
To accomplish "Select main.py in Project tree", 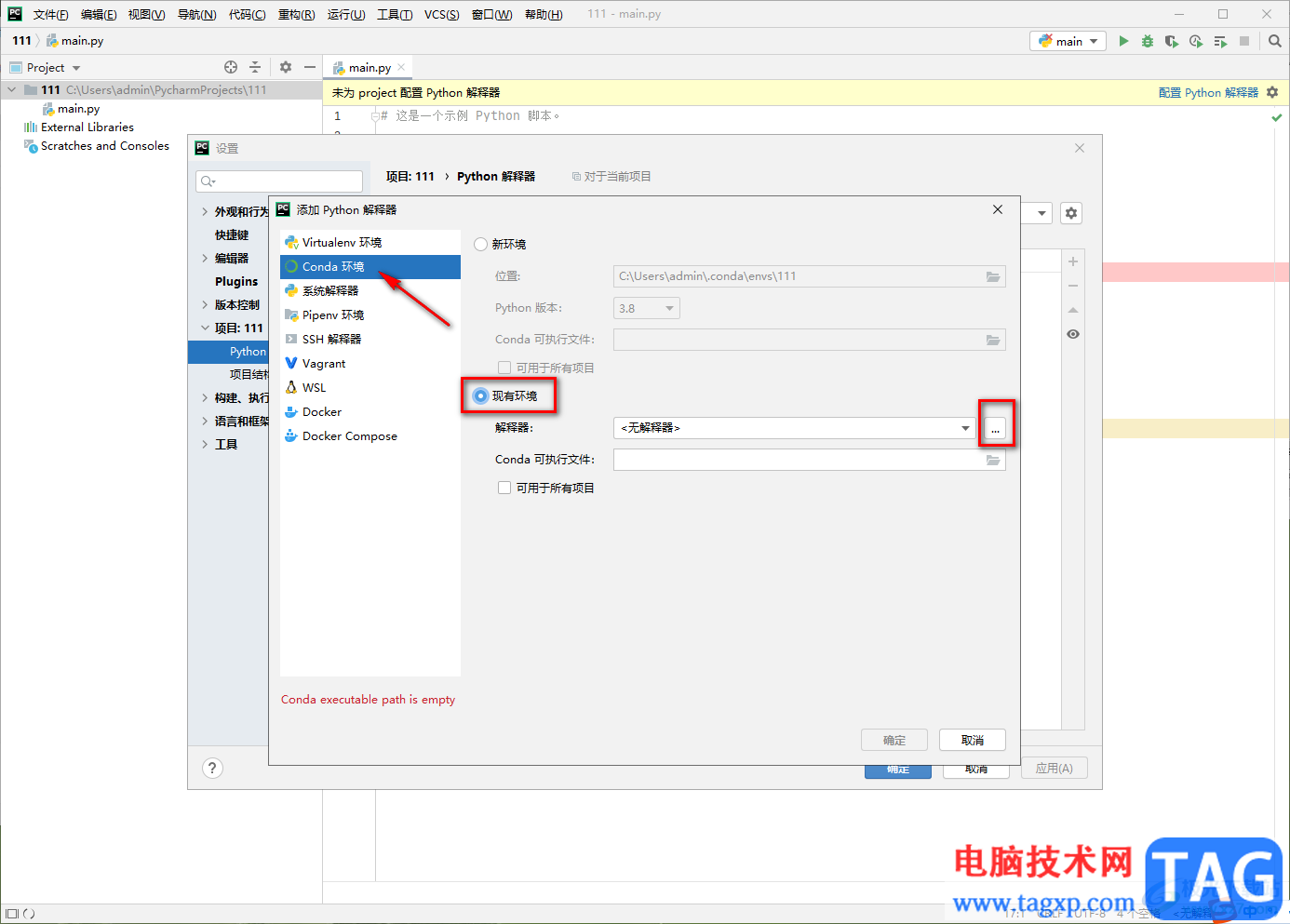I will 78,109.
